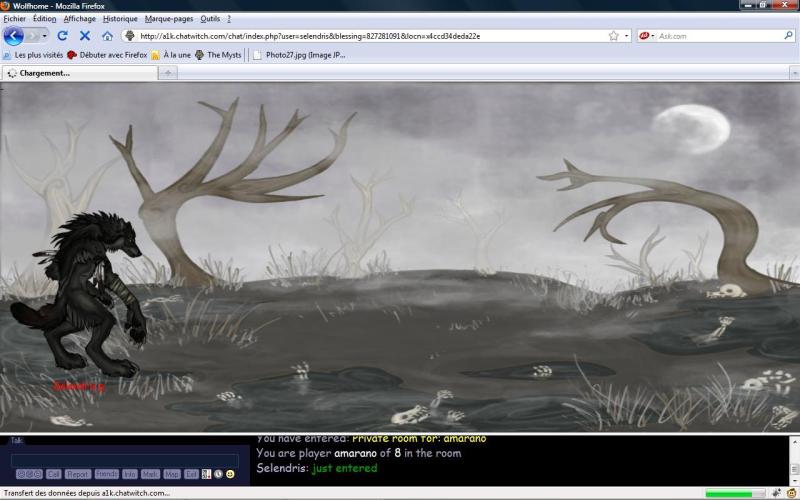The height and width of the screenshot is (500, 800).
Task: Click the Map button in chat toolbar
Action: click(171, 474)
